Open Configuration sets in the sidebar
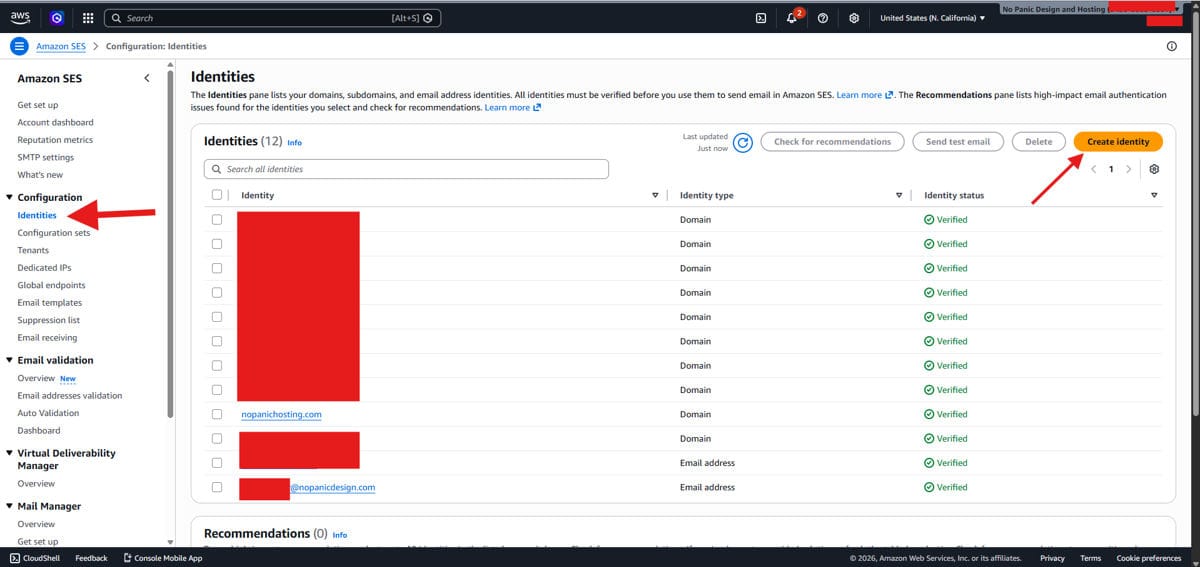The image size is (1200, 567). (x=53, y=233)
